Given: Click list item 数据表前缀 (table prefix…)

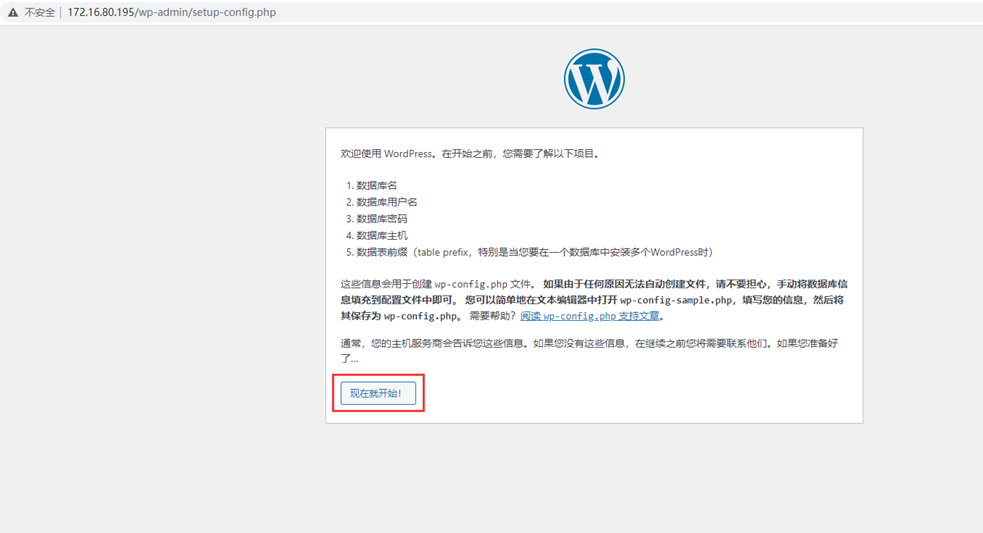Looking at the screenshot, I should tap(535, 252).
